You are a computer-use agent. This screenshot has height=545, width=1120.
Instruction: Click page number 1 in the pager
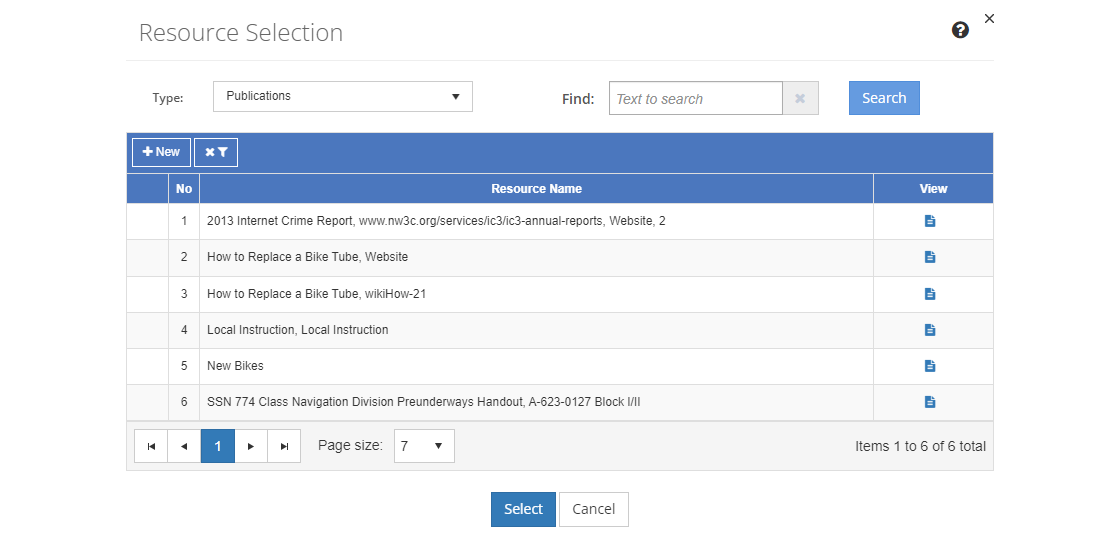(218, 446)
